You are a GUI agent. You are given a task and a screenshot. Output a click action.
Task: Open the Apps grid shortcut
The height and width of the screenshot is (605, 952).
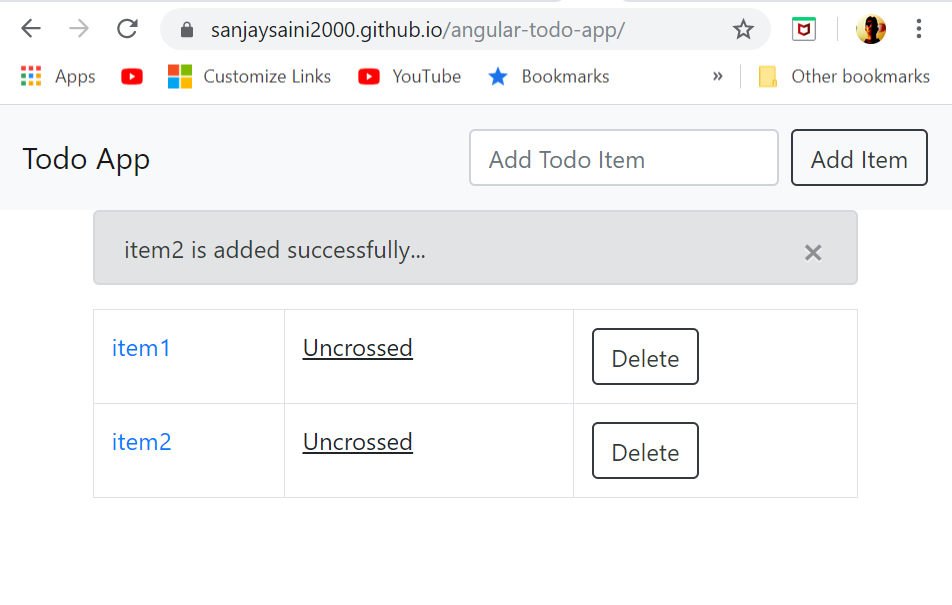tap(58, 76)
